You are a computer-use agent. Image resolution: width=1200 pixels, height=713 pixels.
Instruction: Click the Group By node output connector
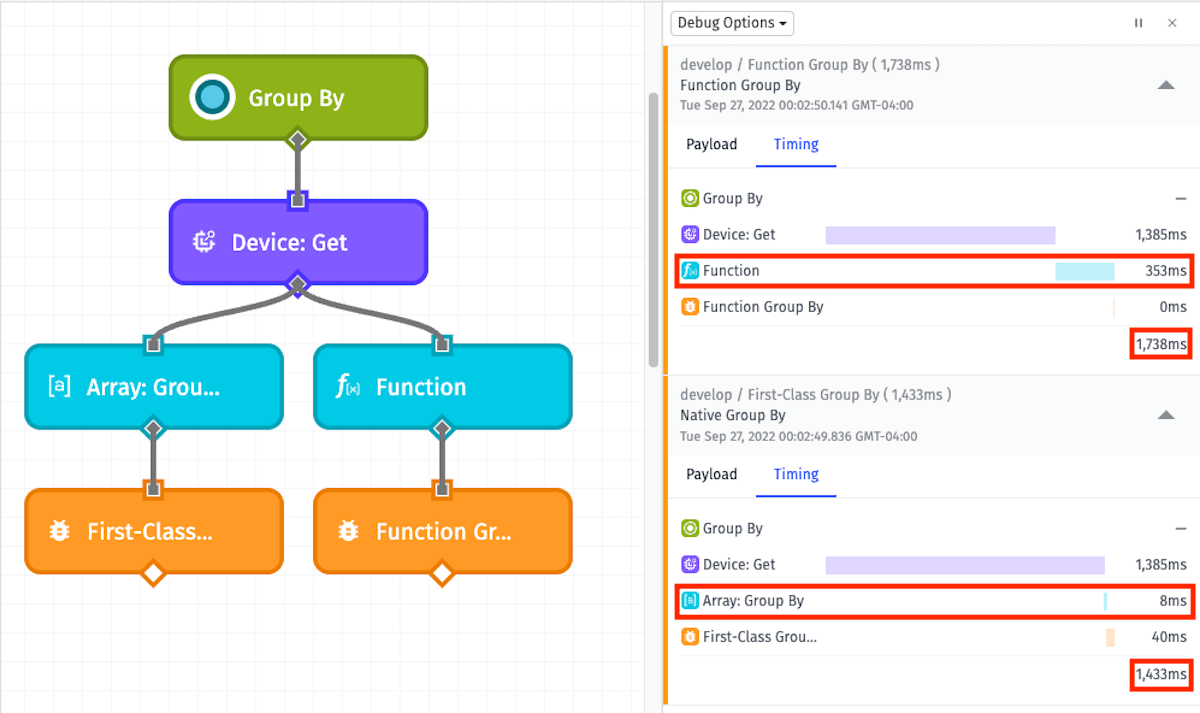click(297, 139)
